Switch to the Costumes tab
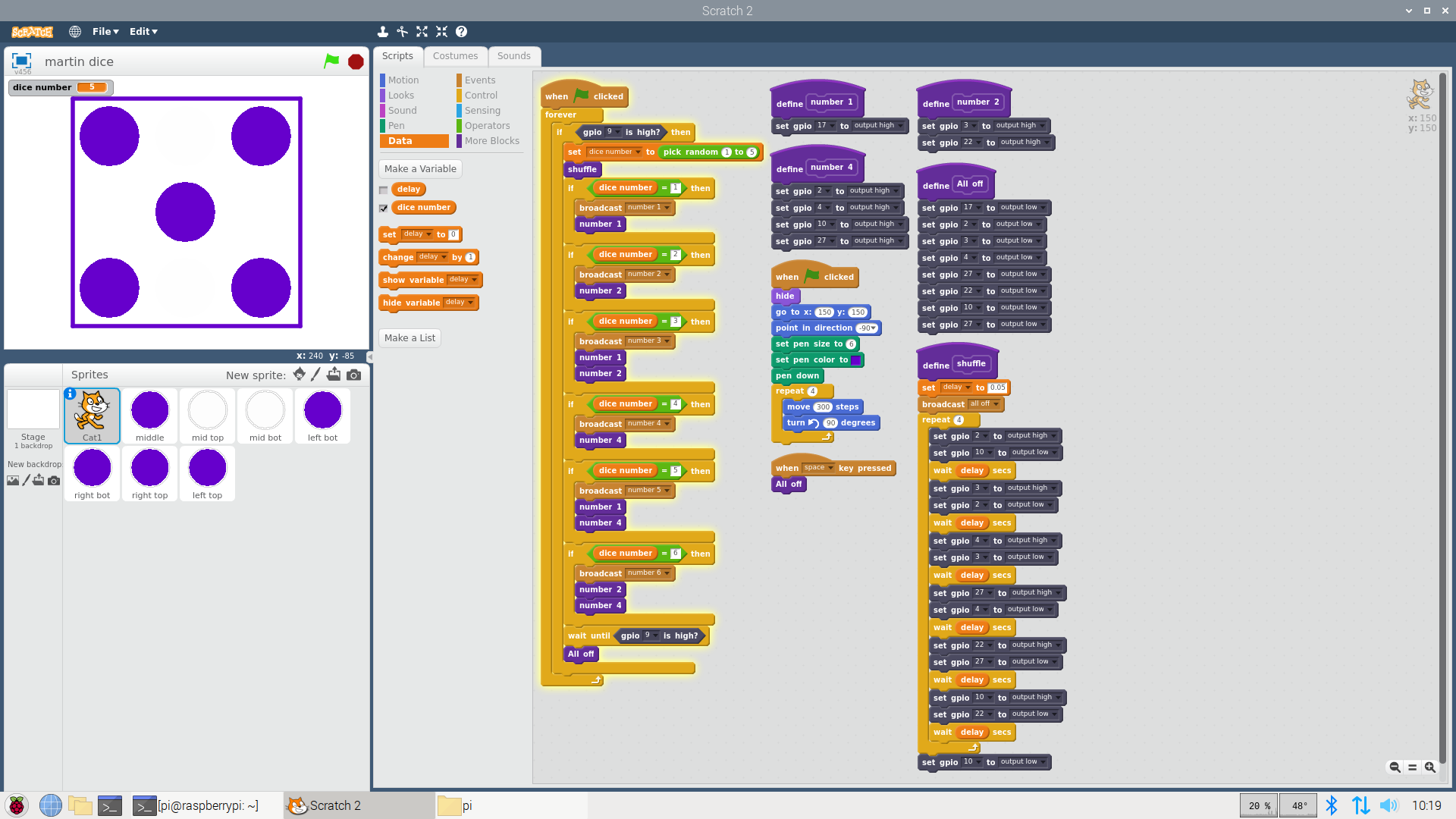Image resolution: width=1456 pixels, height=819 pixels. point(455,56)
